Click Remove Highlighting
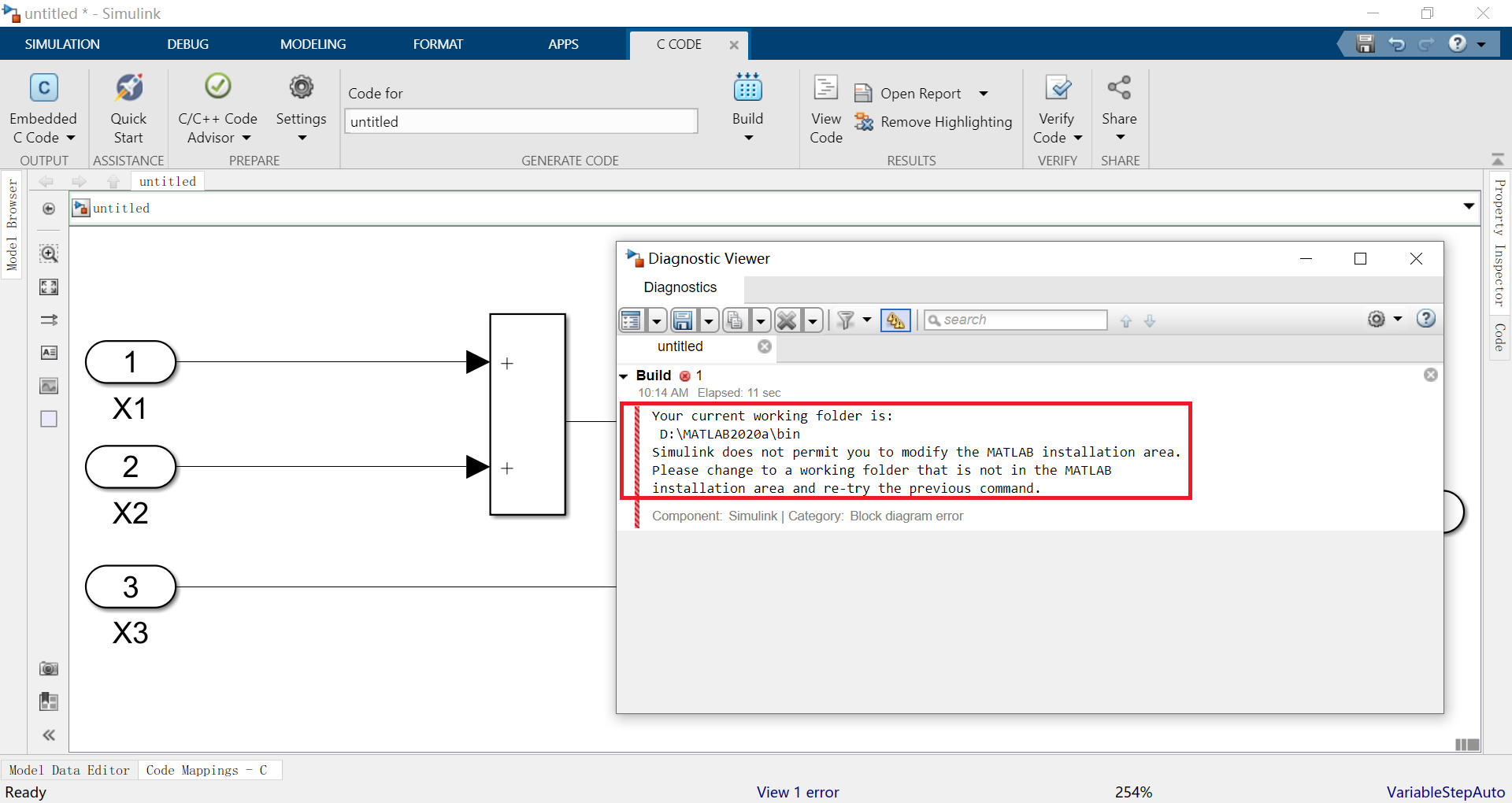Viewport: 1512px width, 803px height. tap(933, 122)
